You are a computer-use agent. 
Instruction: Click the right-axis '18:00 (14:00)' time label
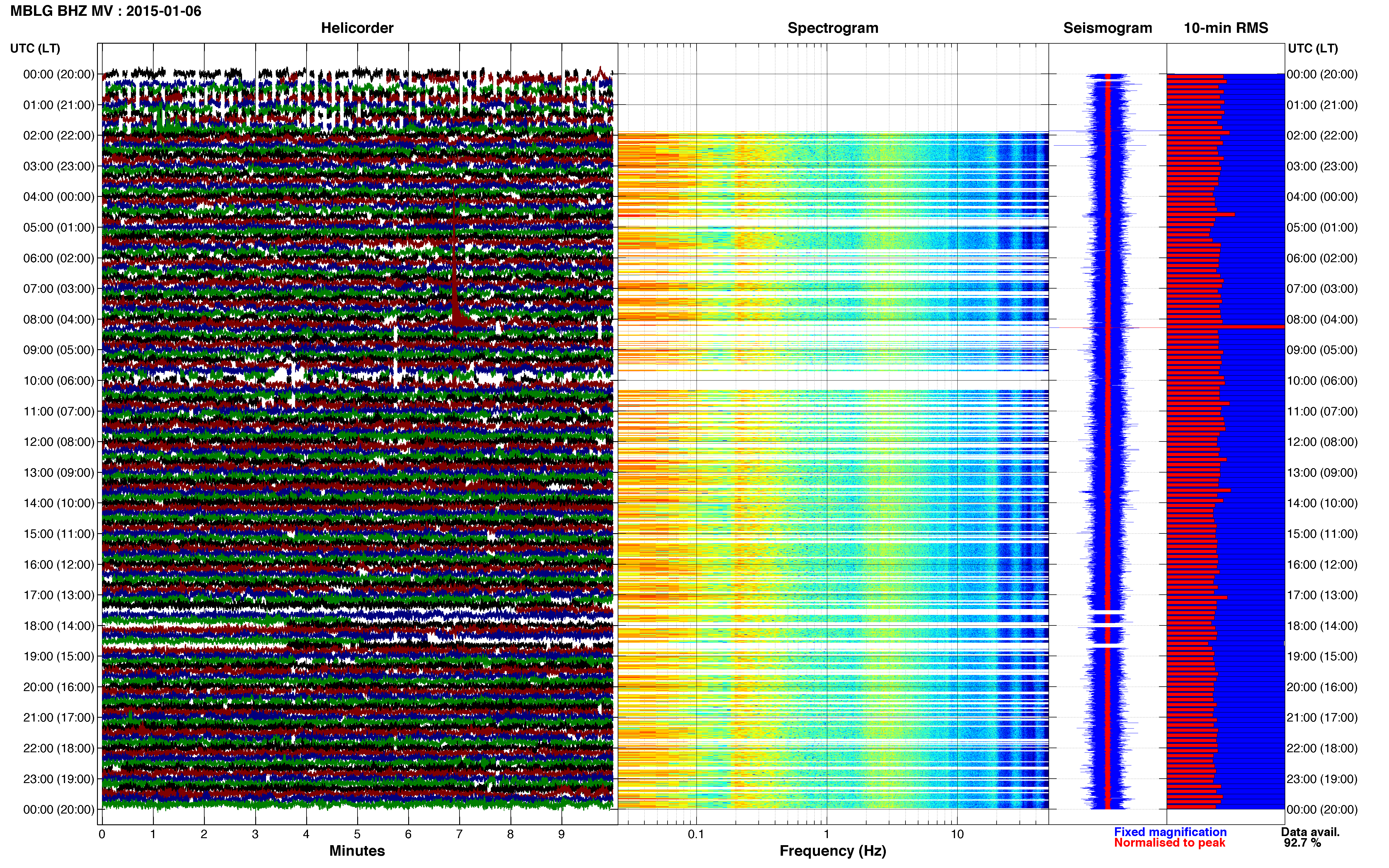click(1322, 626)
